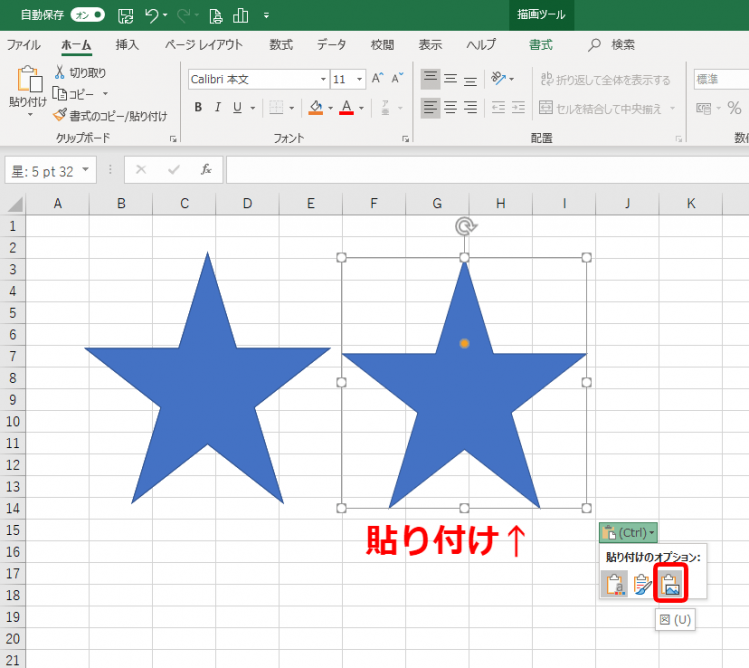Open the フォント dialog launcher
This screenshot has height=668, width=749.
[x=406, y=139]
